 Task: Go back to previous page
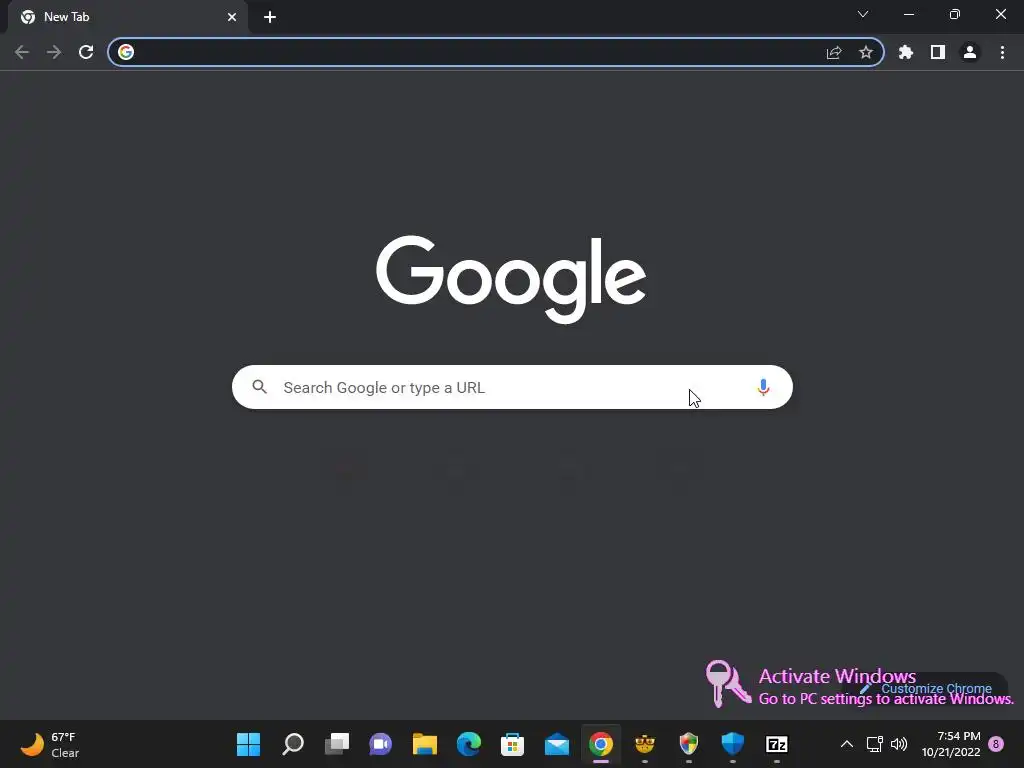pyautogui.click(x=22, y=52)
